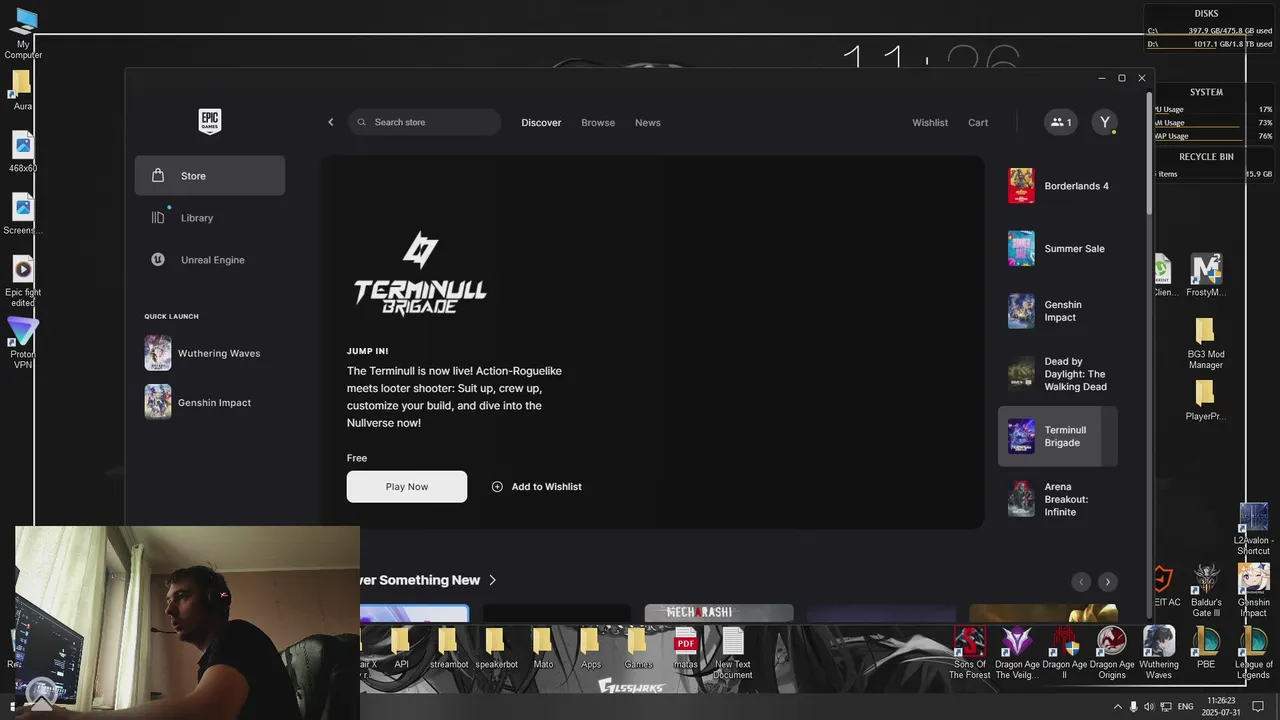Click the microphone tray icon
This screenshot has width=1280, height=720.
pyautogui.click(x=1134, y=707)
